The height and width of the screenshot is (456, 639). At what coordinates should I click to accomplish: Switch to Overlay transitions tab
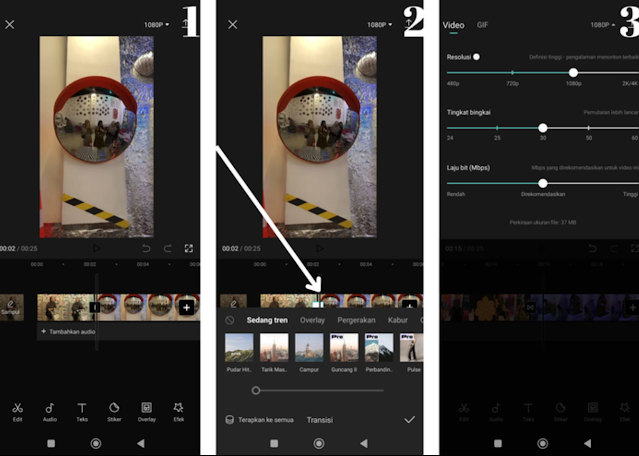click(x=312, y=320)
